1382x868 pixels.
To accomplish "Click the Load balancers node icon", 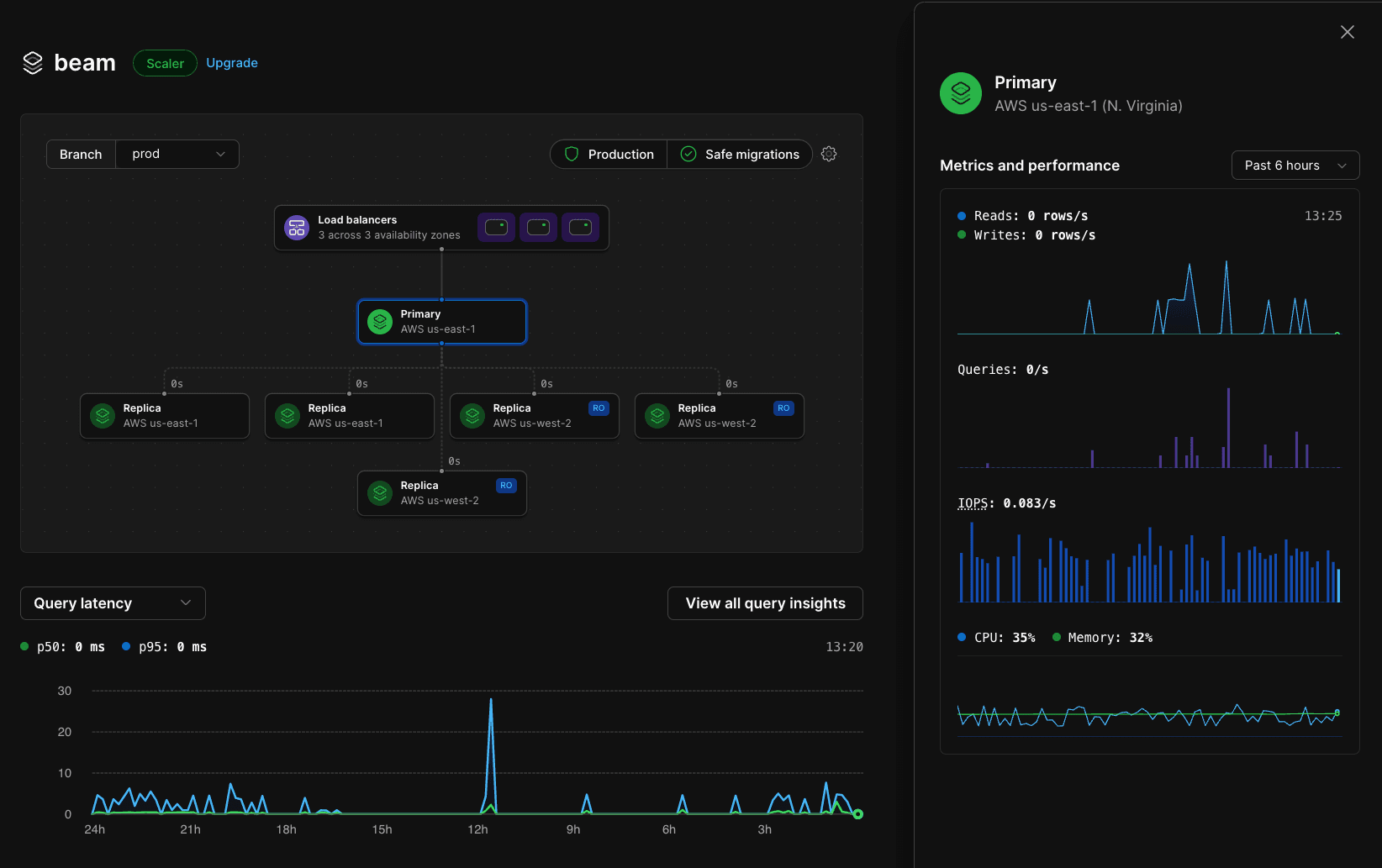I will 297,228.
